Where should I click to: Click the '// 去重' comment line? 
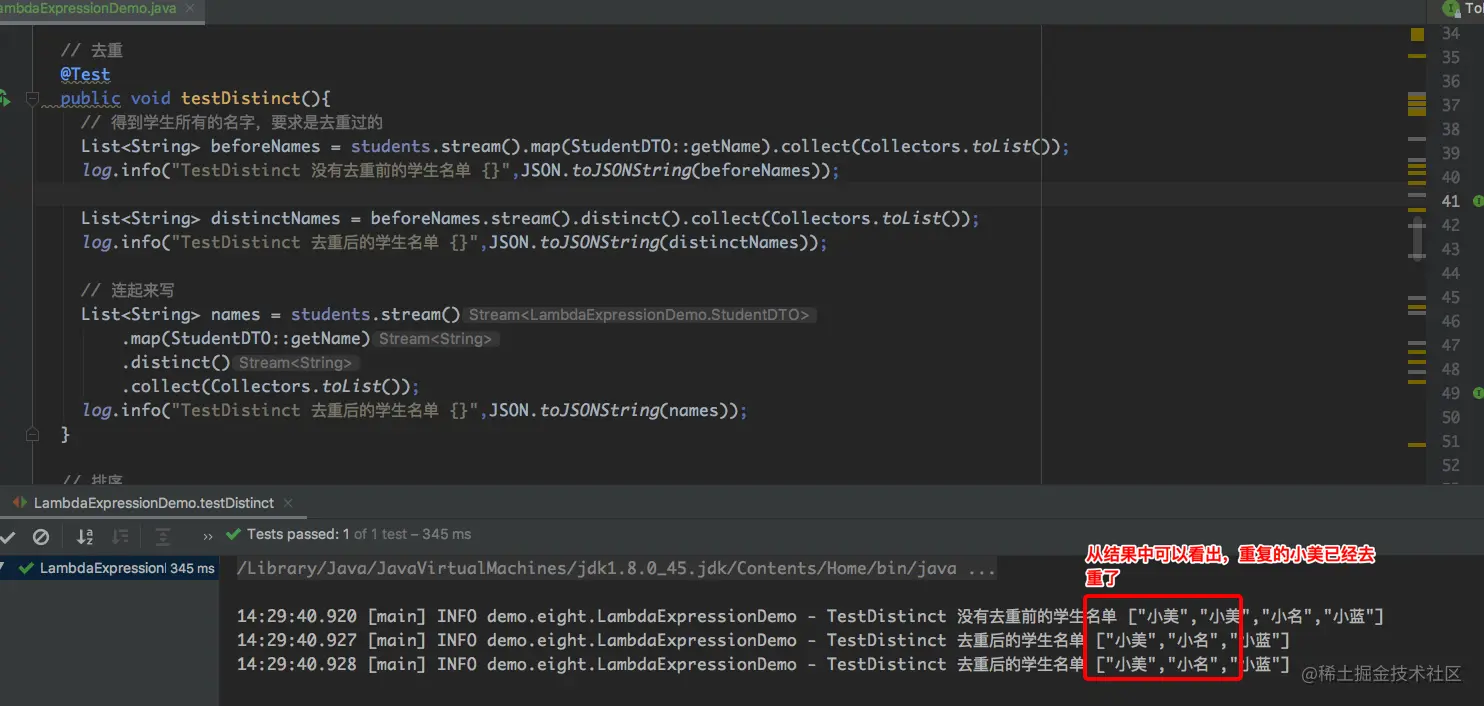[92, 50]
